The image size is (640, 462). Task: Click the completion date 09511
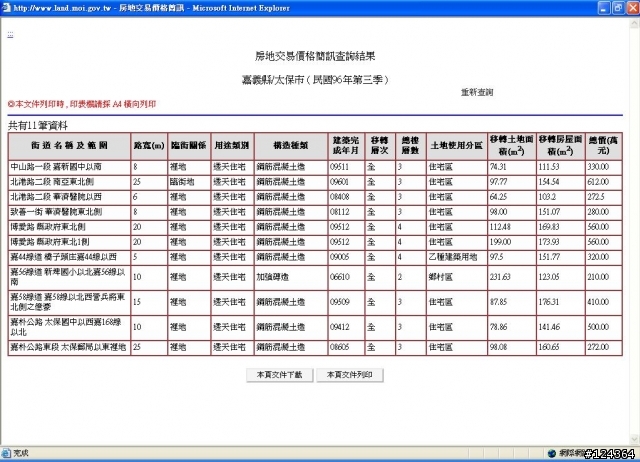tap(340, 167)
